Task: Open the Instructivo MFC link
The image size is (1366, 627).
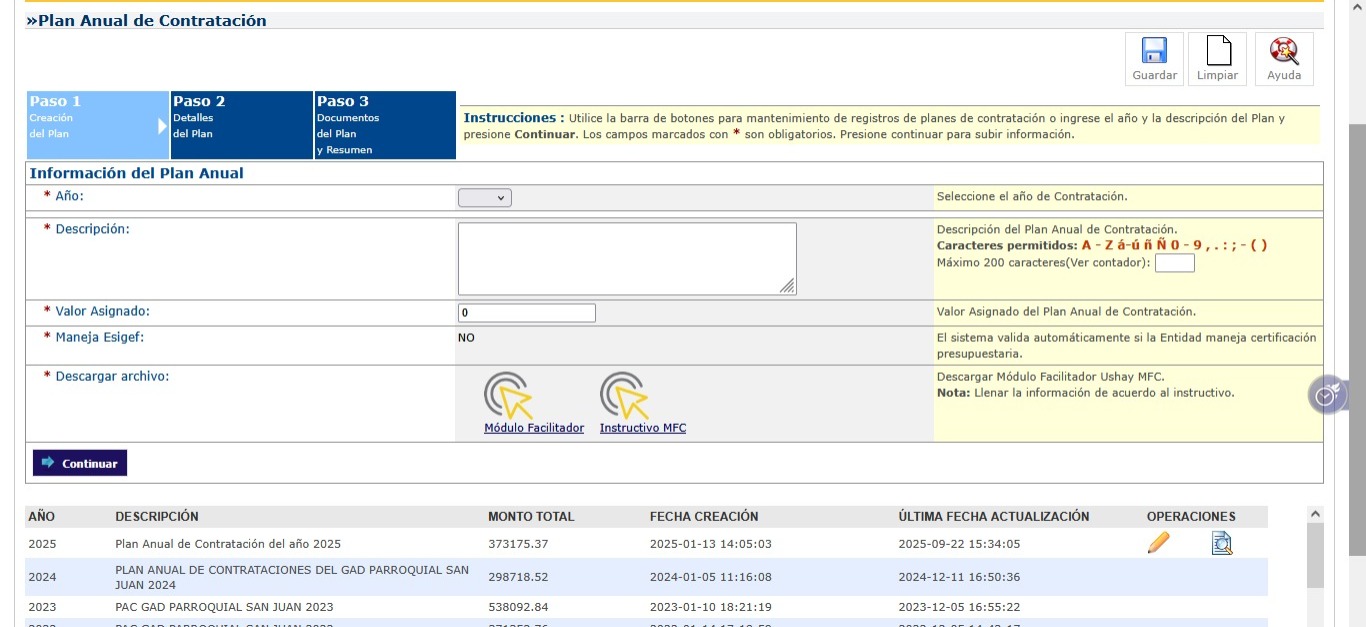Action: (x=643, y=428)
